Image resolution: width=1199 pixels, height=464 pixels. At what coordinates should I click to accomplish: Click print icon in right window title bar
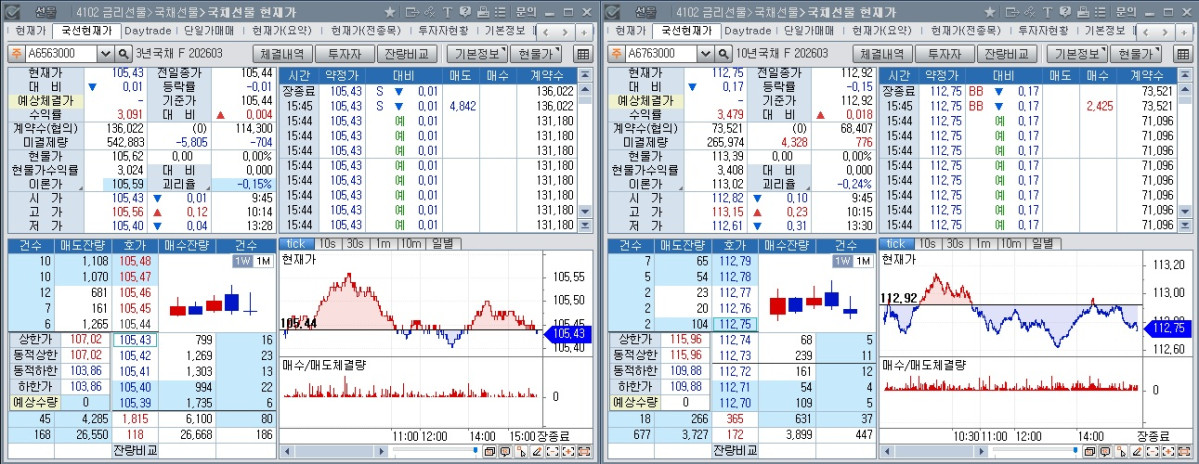(1081, 12)
